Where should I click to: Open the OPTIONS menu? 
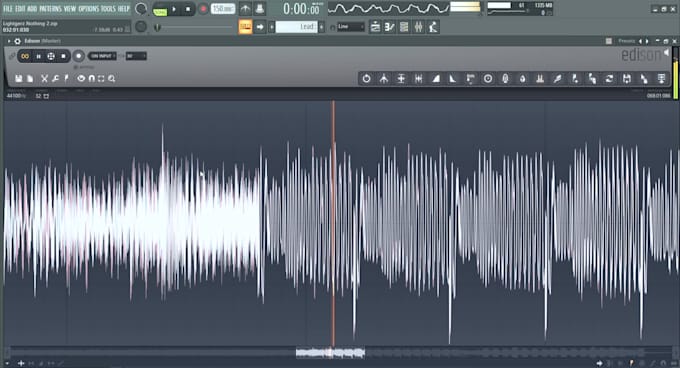click(89, 9)
